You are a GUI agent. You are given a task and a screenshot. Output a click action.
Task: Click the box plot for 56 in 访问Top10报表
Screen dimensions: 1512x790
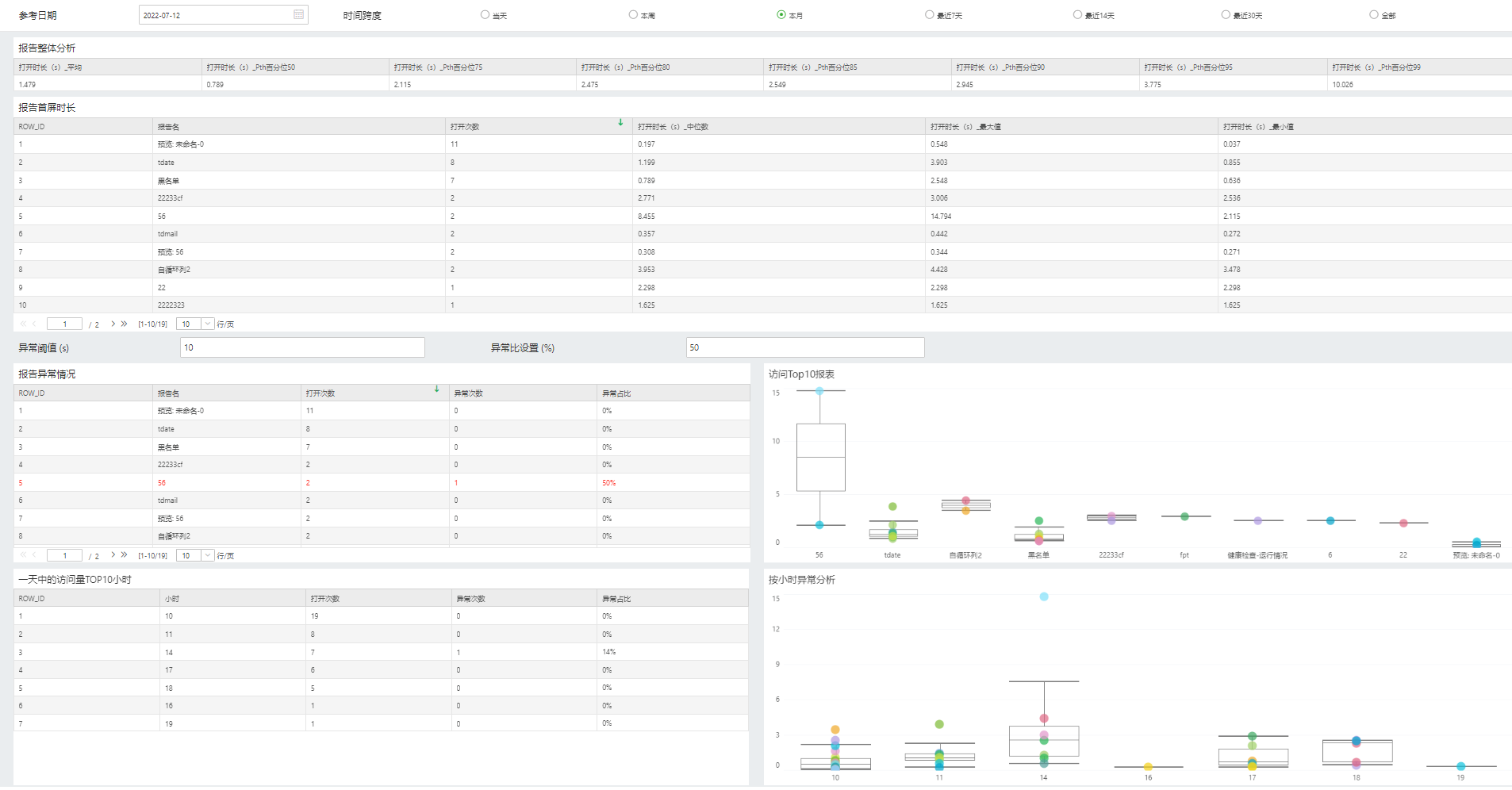820,458
